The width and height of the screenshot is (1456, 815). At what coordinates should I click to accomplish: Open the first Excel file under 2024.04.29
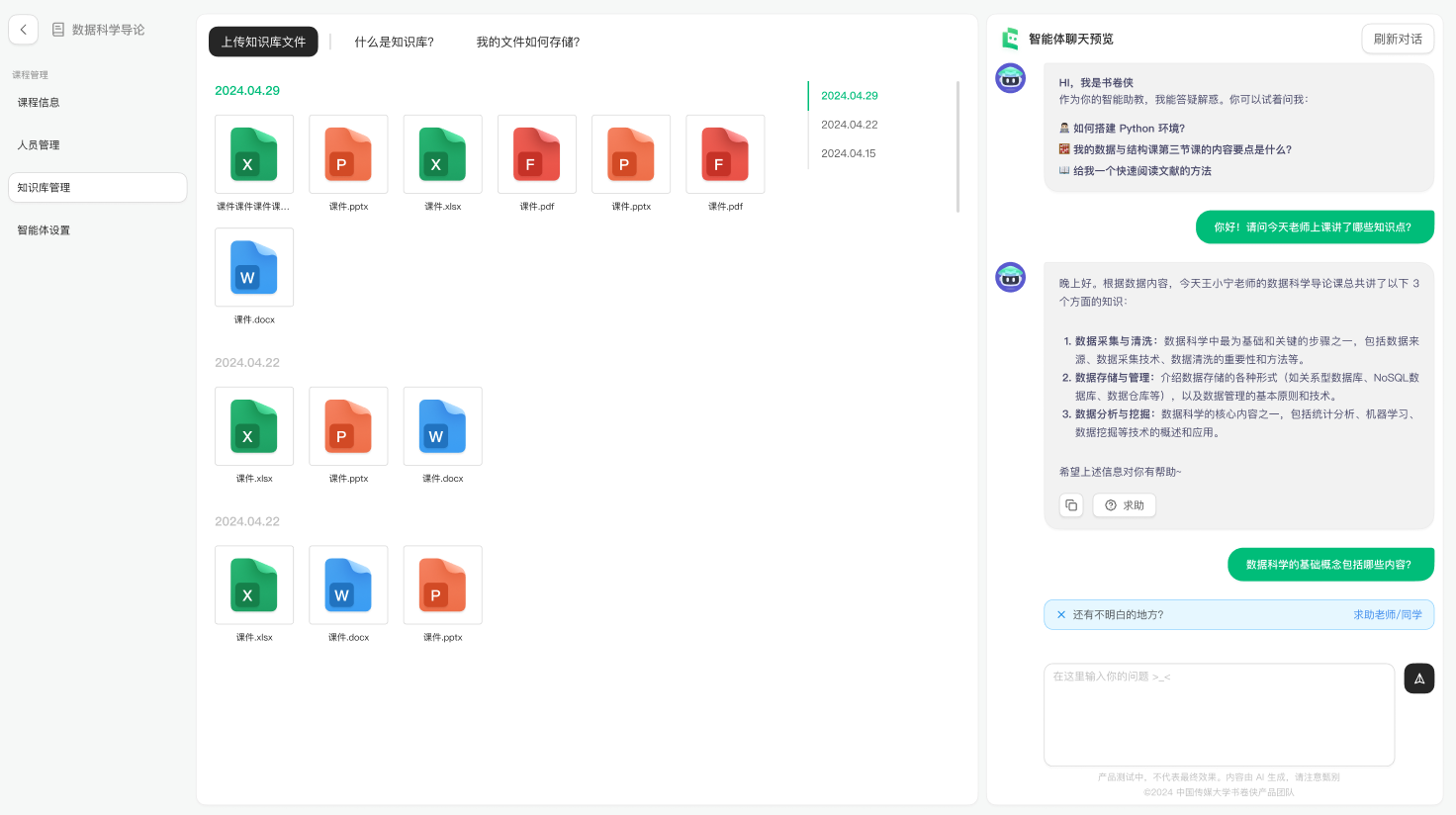[x=254, y=154]
